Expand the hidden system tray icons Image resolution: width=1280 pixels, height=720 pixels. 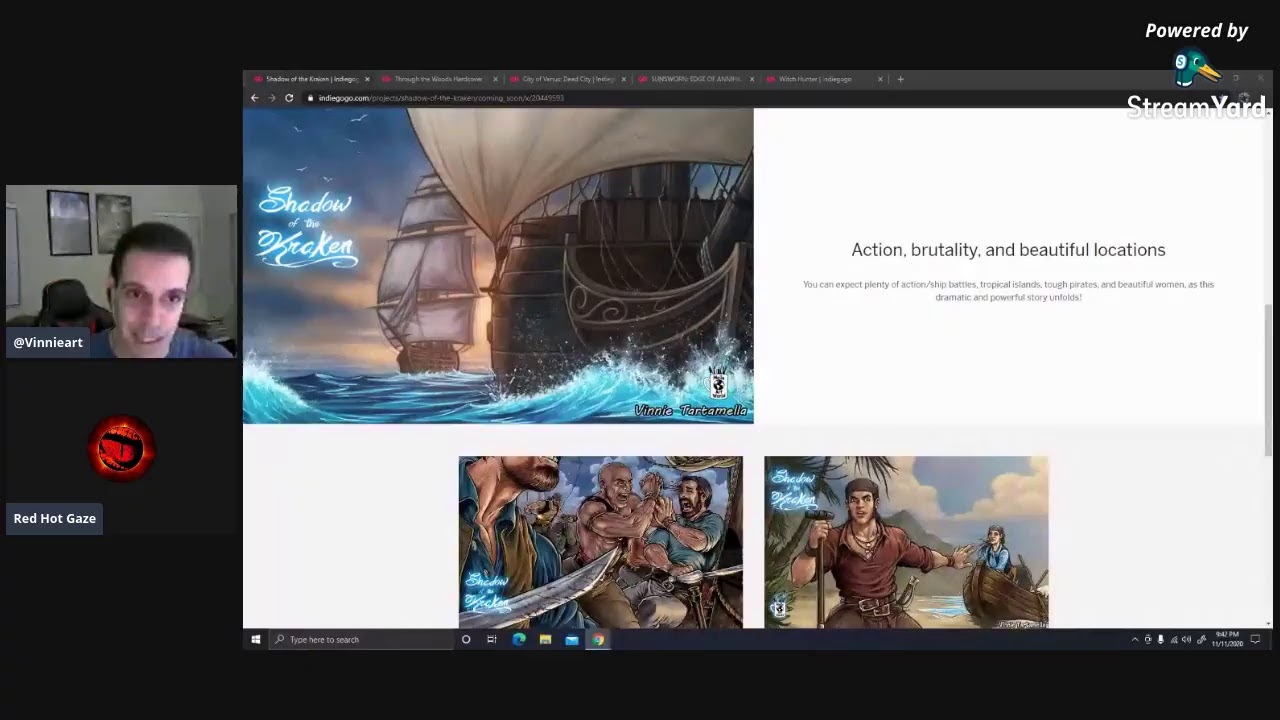coord(1135,639)
